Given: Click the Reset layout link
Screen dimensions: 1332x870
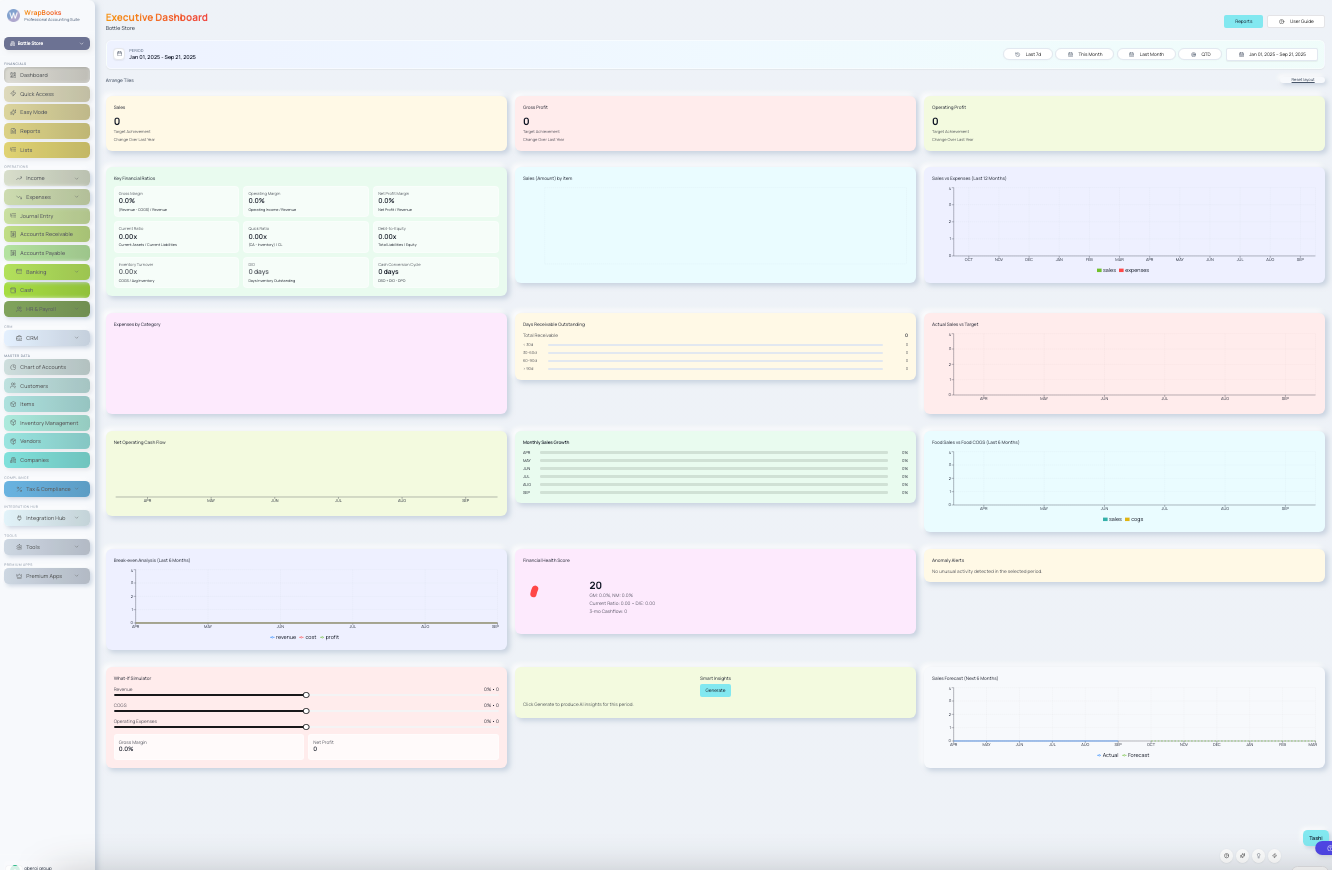Looking at the screenshot, I should point(1302,79).
